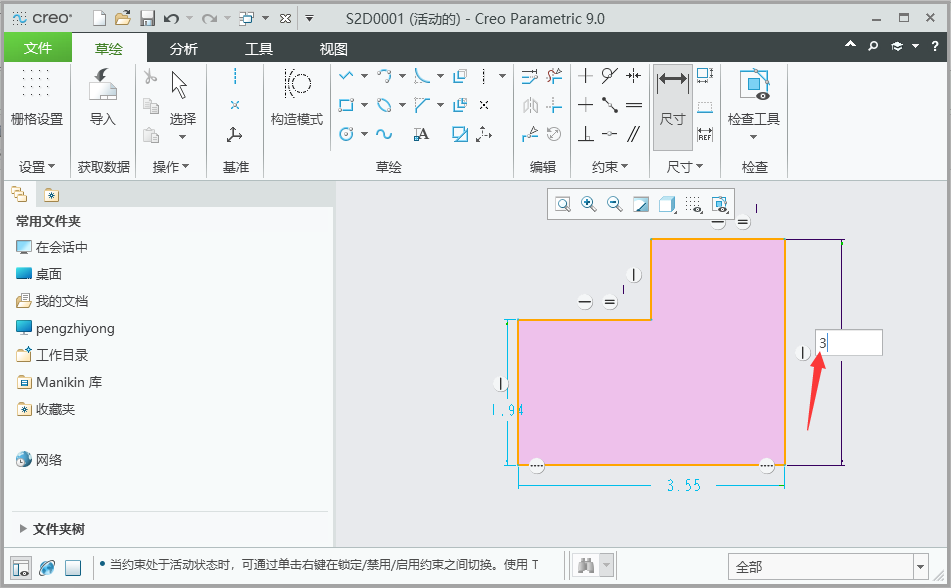Click the Refit view icon

(563, 204)
